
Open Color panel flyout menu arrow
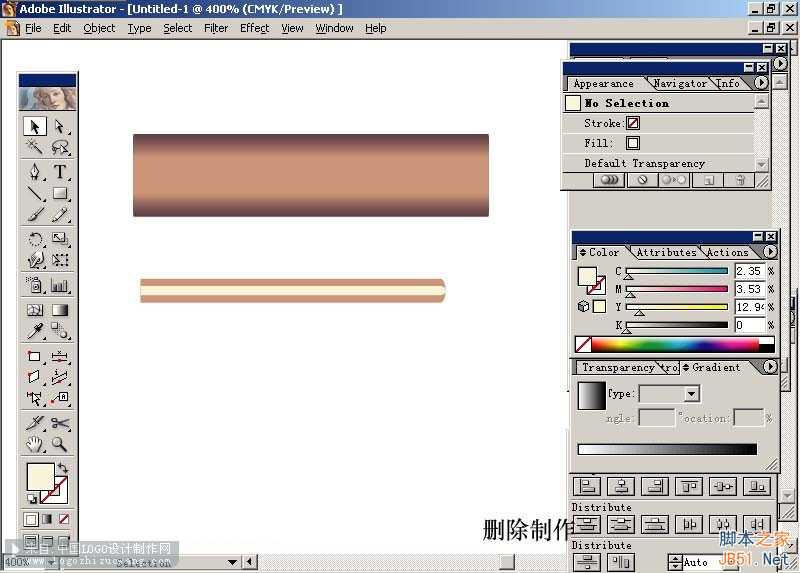(x=770, y=252)
